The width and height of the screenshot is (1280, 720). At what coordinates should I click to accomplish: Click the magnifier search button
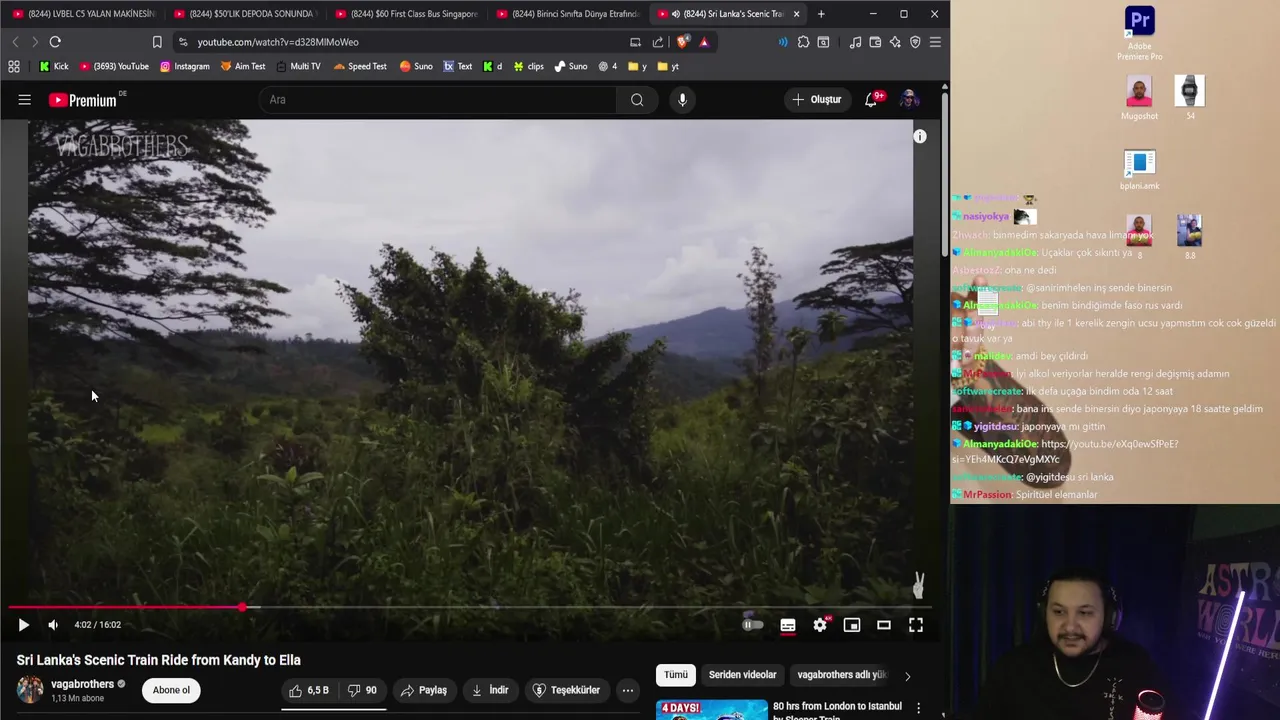(637, 100)
